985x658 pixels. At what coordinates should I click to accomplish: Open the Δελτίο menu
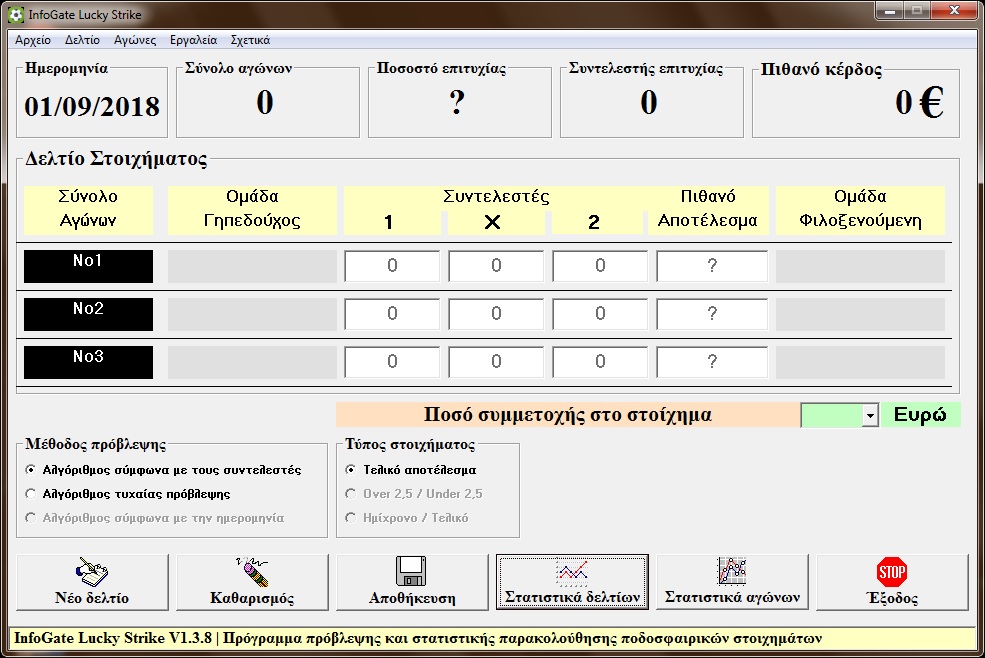[82, 41]
